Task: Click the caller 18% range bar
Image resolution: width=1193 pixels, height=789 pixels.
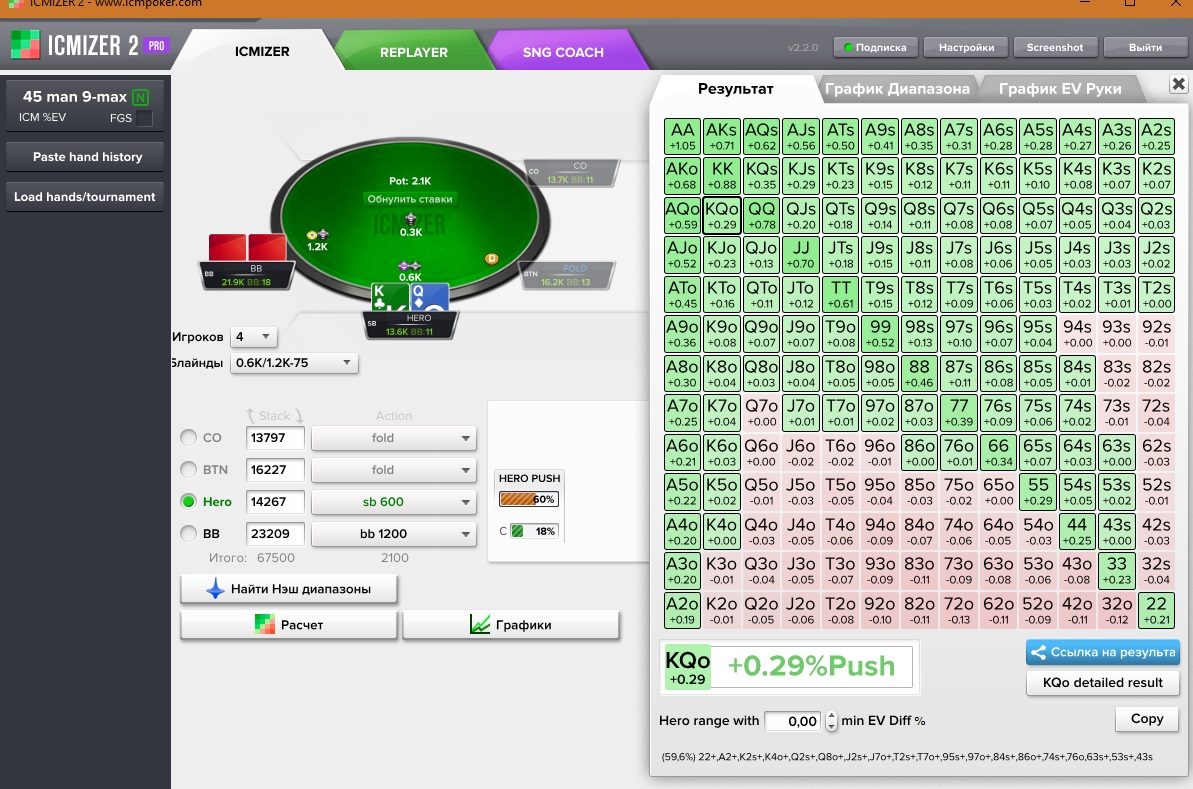Action: [535, 531]
